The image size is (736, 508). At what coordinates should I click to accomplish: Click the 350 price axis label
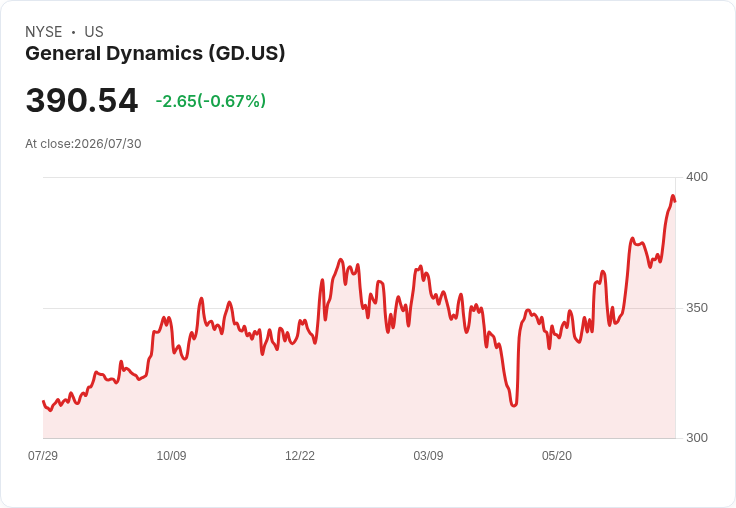pos(697,308)
